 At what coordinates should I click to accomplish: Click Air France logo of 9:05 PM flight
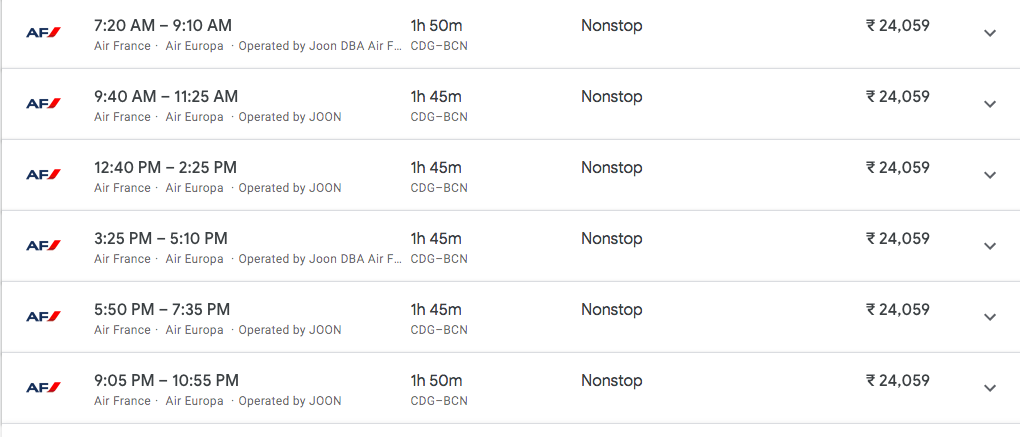(43, 388)
